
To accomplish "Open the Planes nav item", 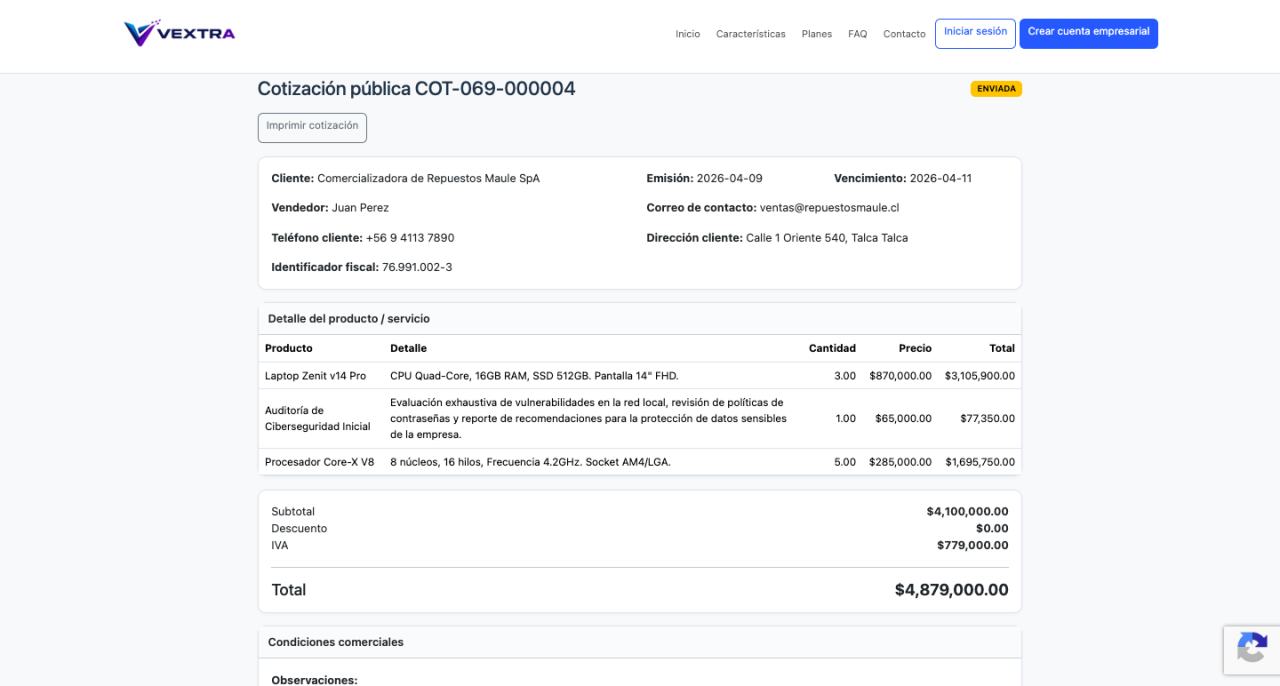I will coord(817,34).
